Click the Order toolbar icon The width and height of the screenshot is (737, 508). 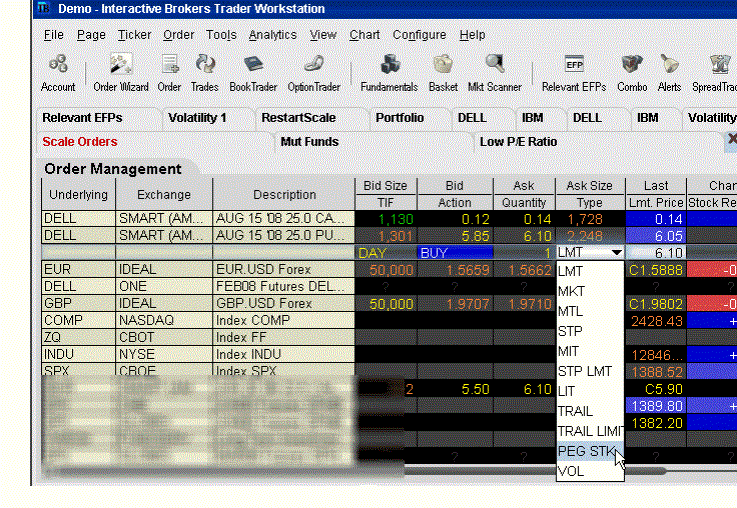tap(169, 72)
